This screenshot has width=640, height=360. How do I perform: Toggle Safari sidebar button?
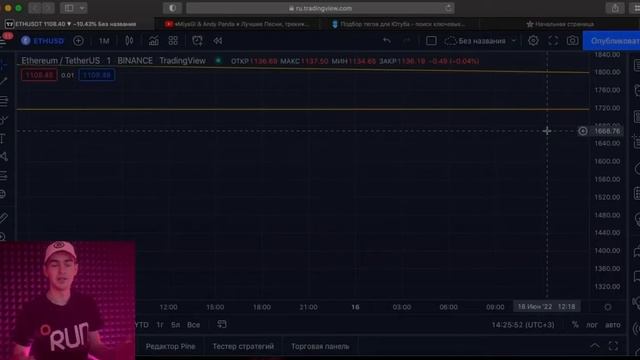pyautogui.click(x=69, y=8)
